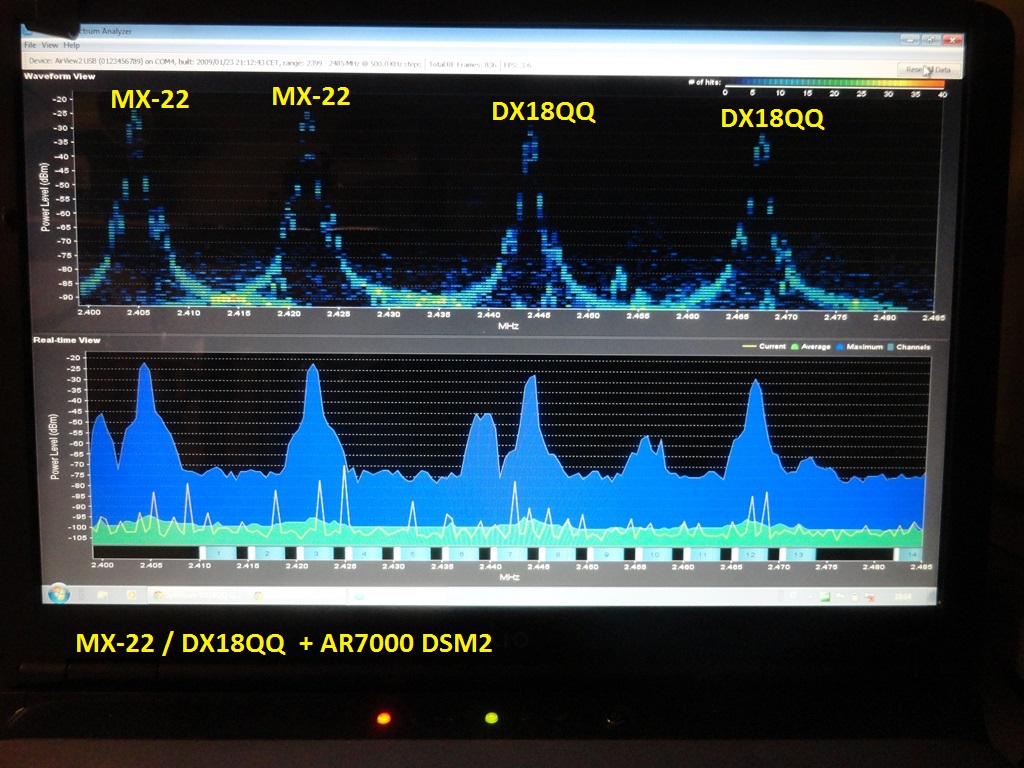Image resolution: width=1024 pixels, height=768 pixels.
Task: Close the Spectrum Analyzer window
Action: (952, 40)
